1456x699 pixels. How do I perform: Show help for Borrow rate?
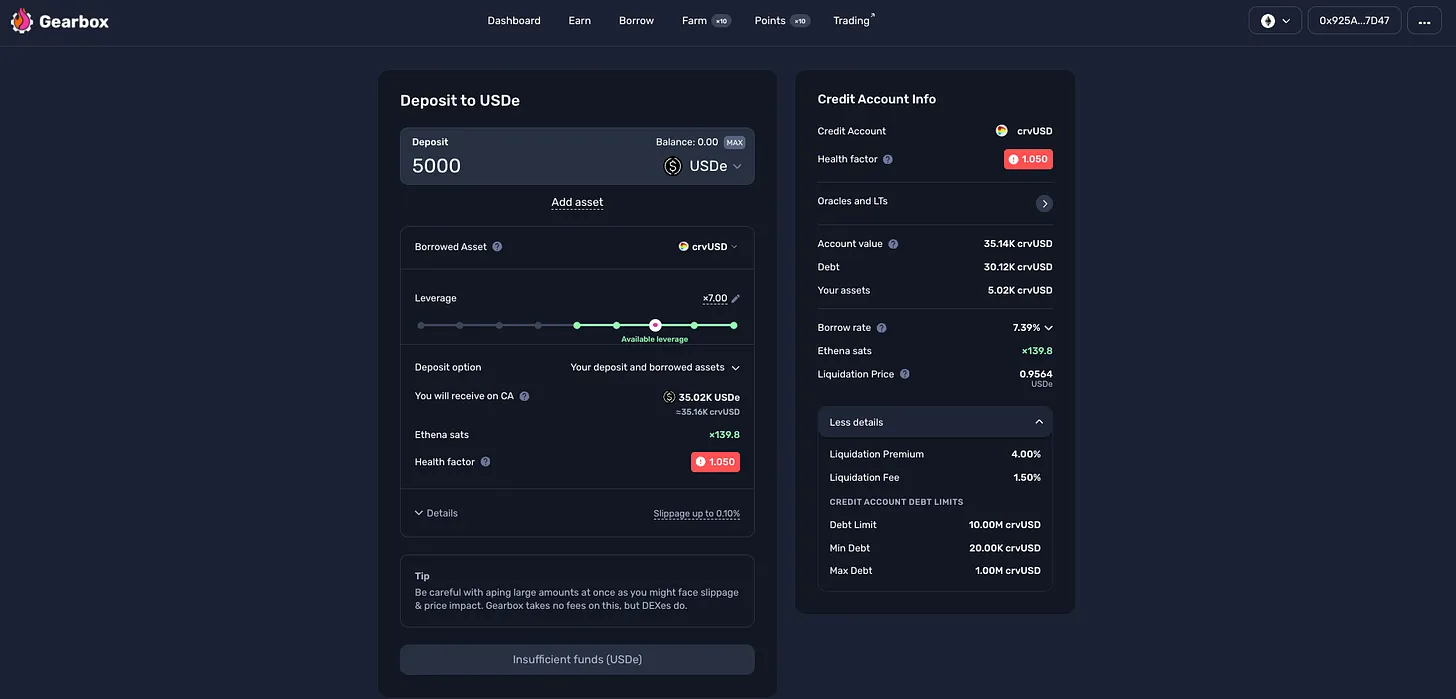coord(881,328)
